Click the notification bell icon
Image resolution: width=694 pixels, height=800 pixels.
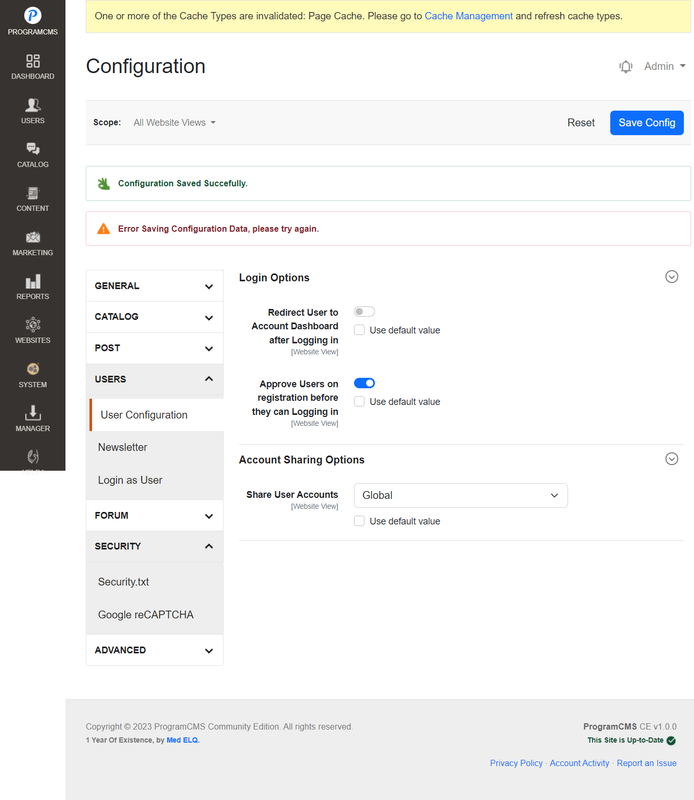pyautogui.click(x=626, y=66)
